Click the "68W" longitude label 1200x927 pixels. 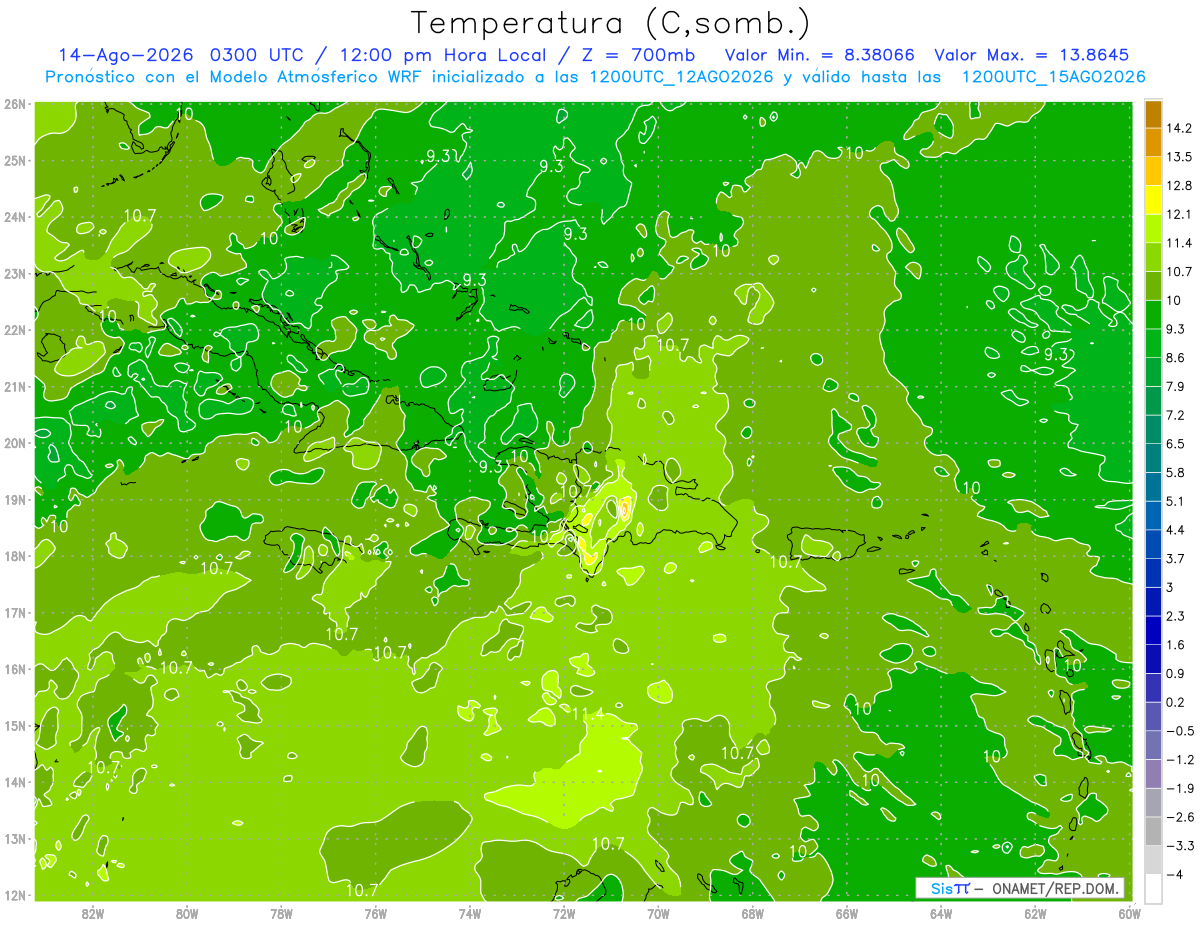(753, 913)
